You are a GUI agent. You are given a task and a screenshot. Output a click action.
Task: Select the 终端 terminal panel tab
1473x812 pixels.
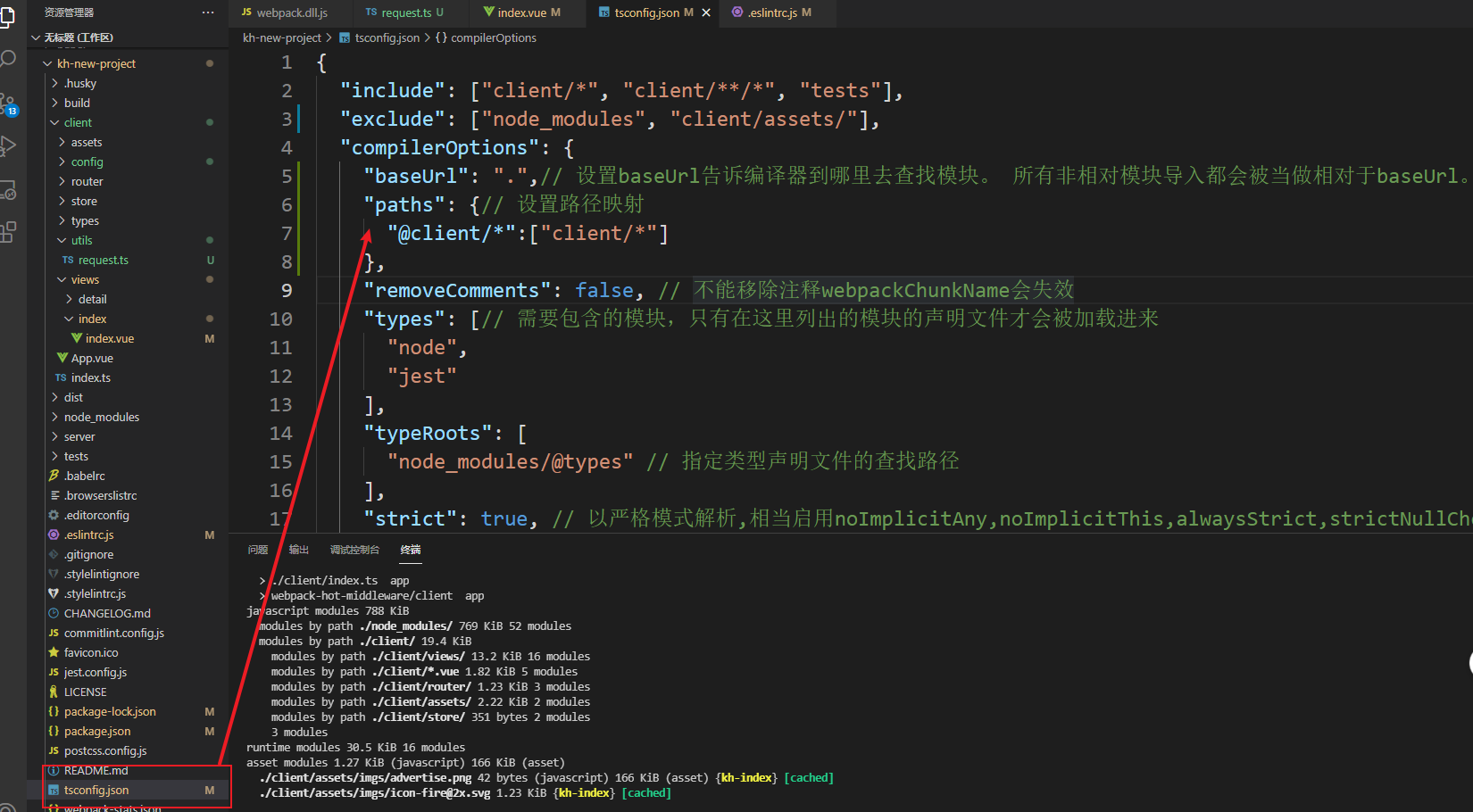tap(411, 550)
